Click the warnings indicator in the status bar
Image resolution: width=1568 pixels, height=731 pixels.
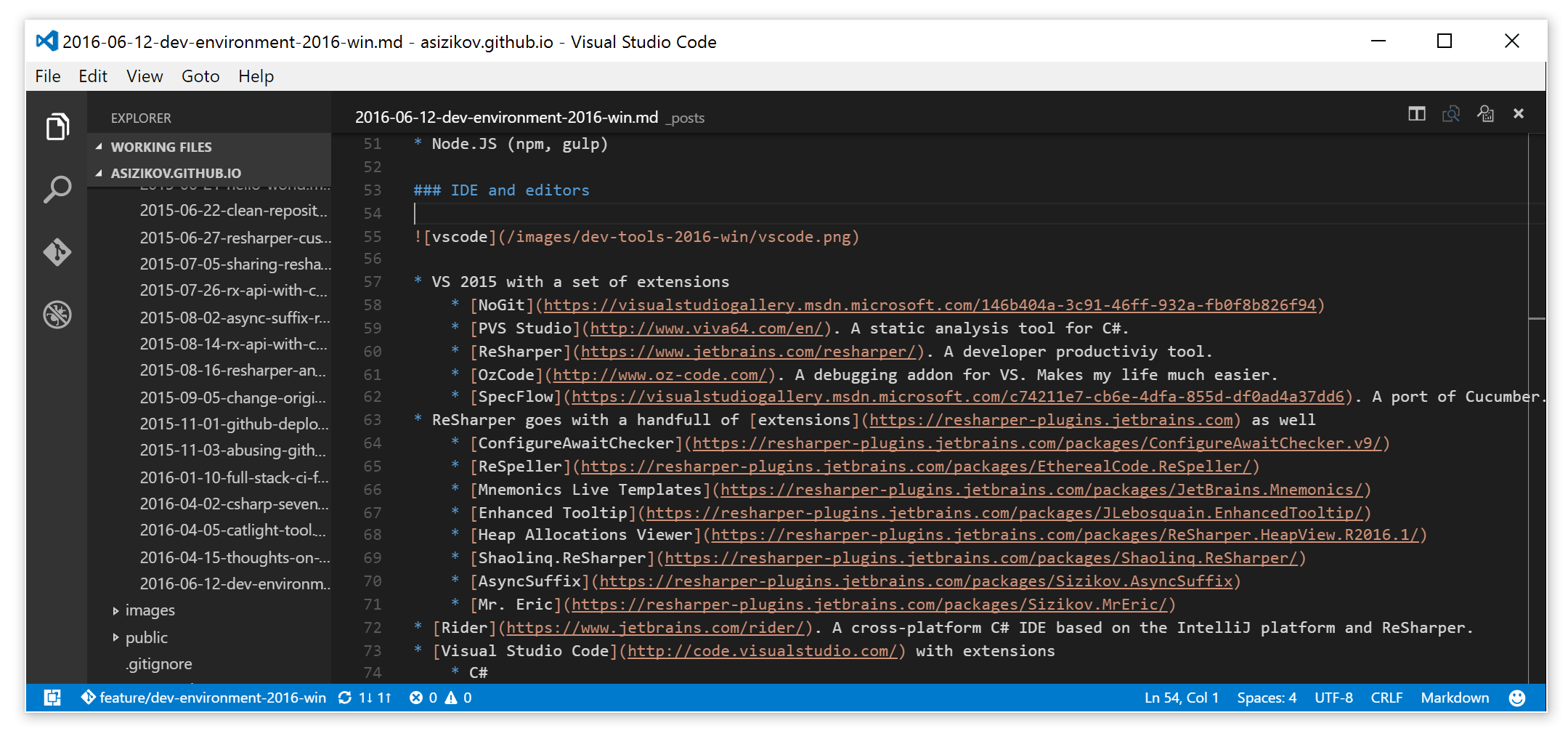pyautogui.click(x=458, y=698)
